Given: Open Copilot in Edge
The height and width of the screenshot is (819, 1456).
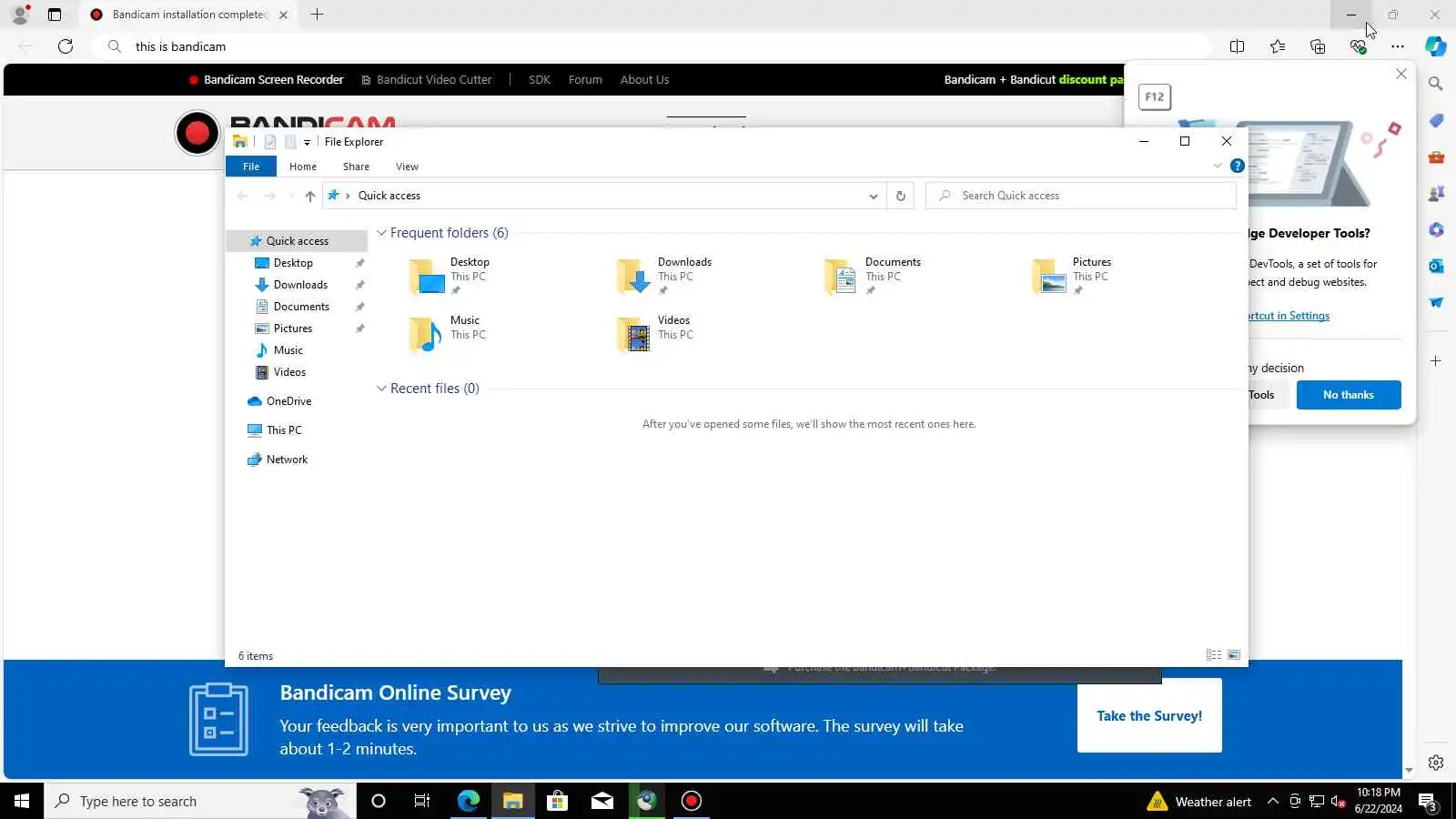Looking at the screenshot, I should point(1436,46).
